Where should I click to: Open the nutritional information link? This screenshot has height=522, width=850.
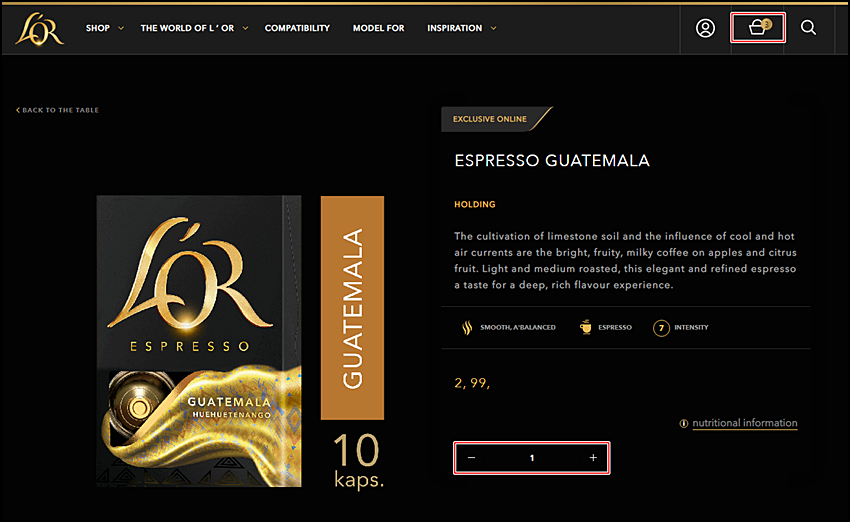pyautogui.click(x=745, y=423)
